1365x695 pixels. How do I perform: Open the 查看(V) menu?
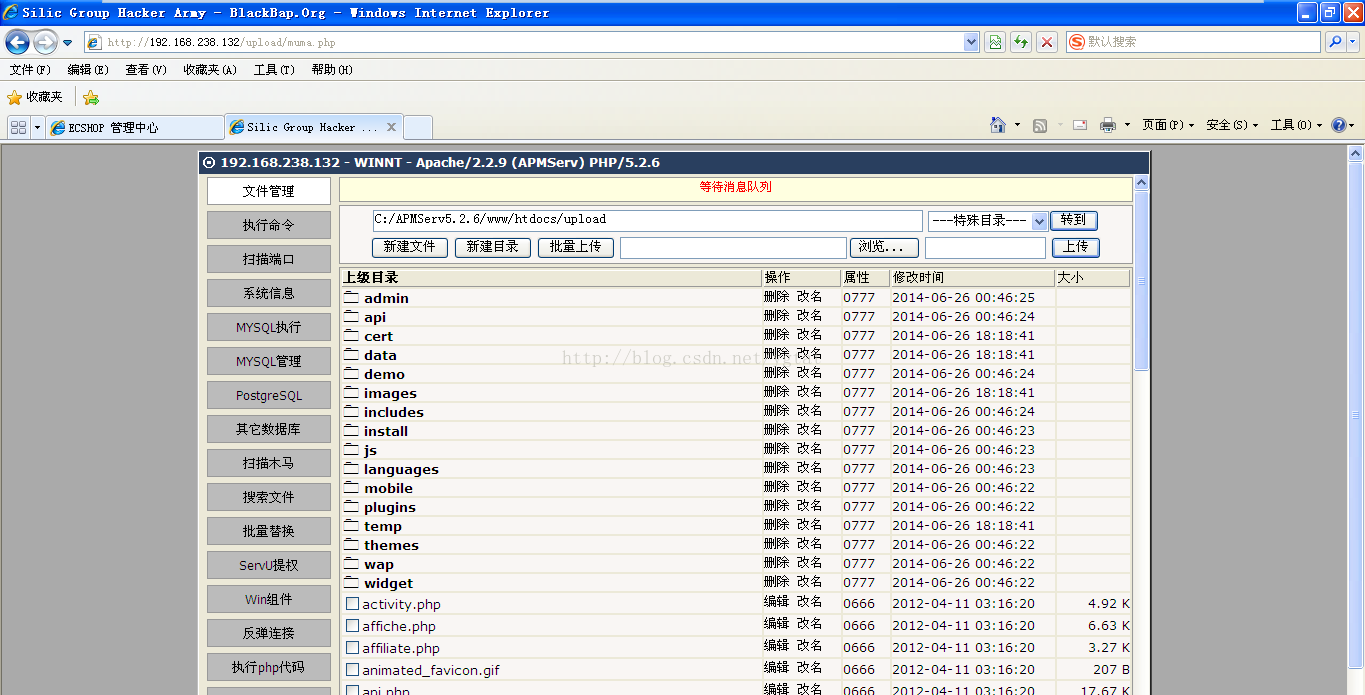tap(146, 70)
